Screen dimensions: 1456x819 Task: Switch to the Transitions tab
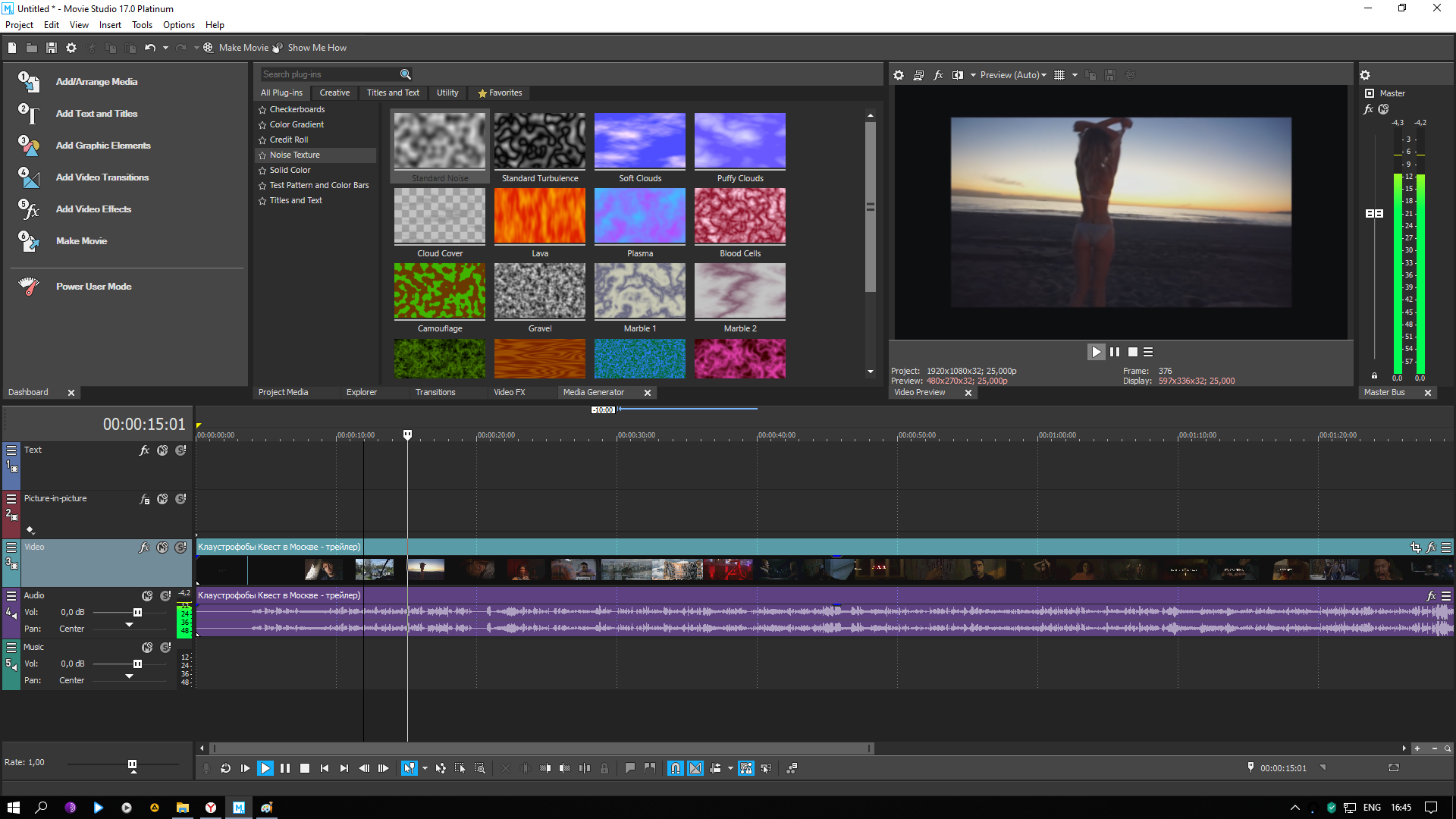[435, 393]
